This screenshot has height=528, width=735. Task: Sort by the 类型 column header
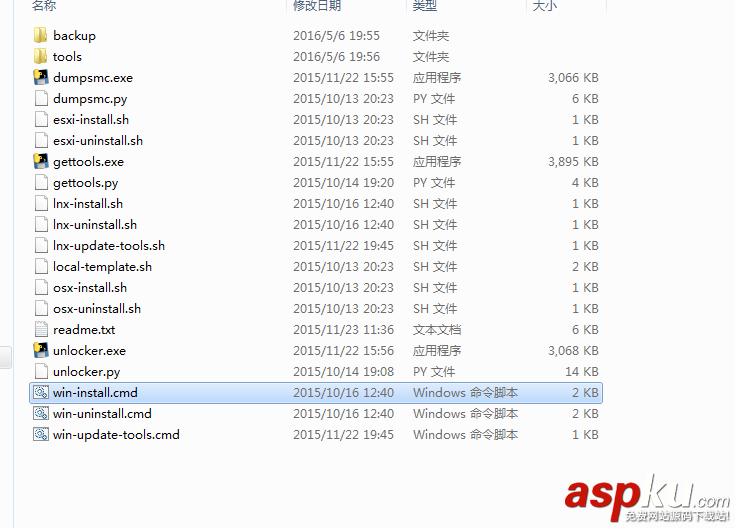coord(425,6)
